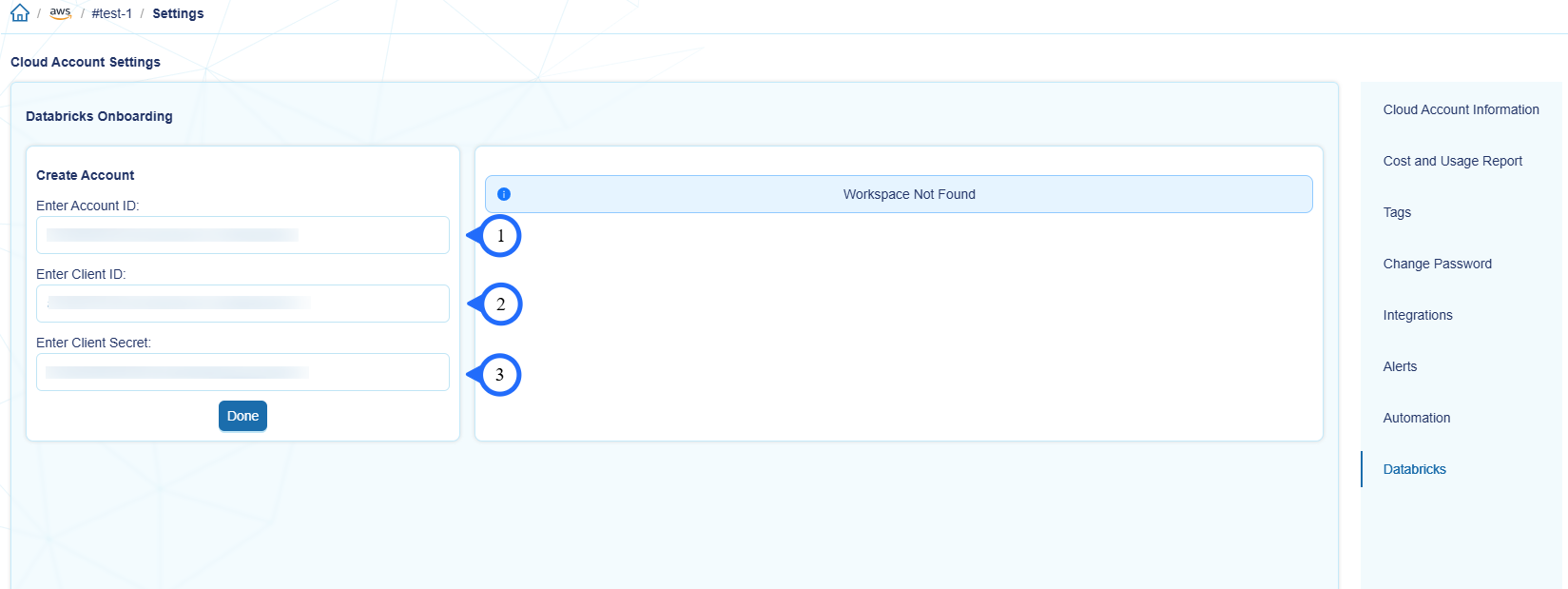Focus the Enter Account ID field
This screenshot has height=589, width=1568.
coord(242,235)
